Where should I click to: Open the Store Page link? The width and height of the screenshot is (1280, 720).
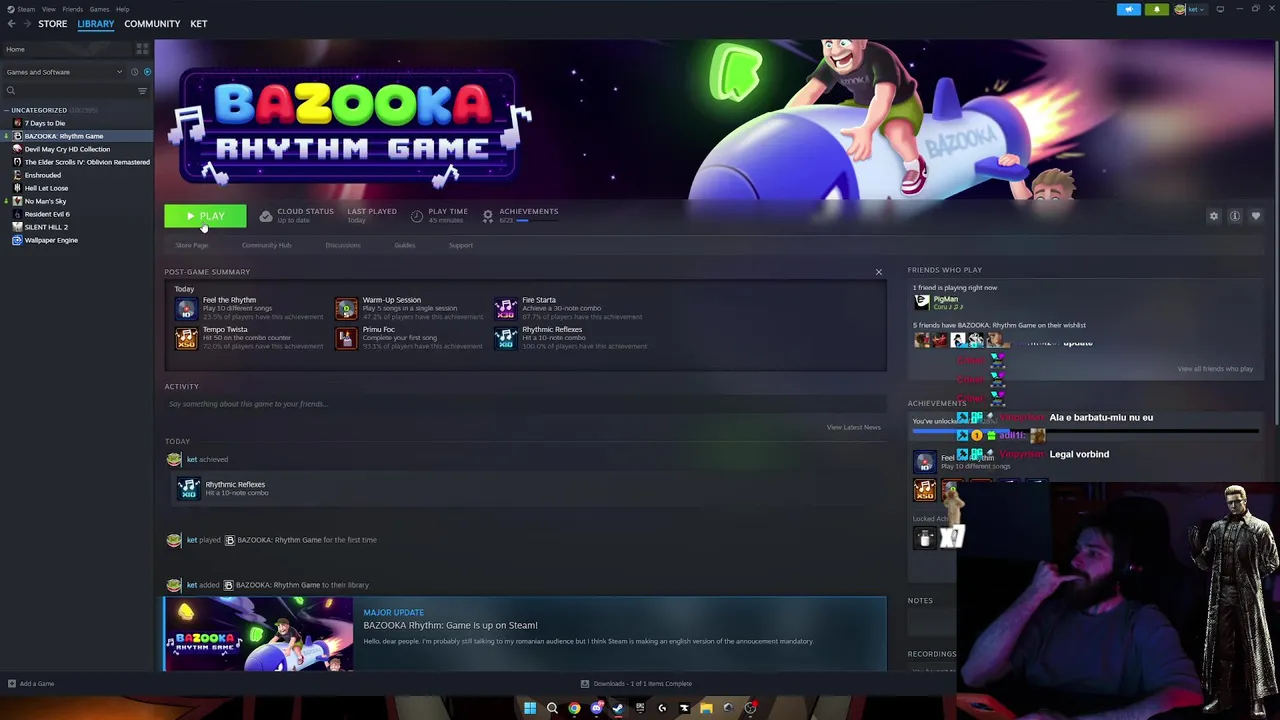[x=192, y=245]
